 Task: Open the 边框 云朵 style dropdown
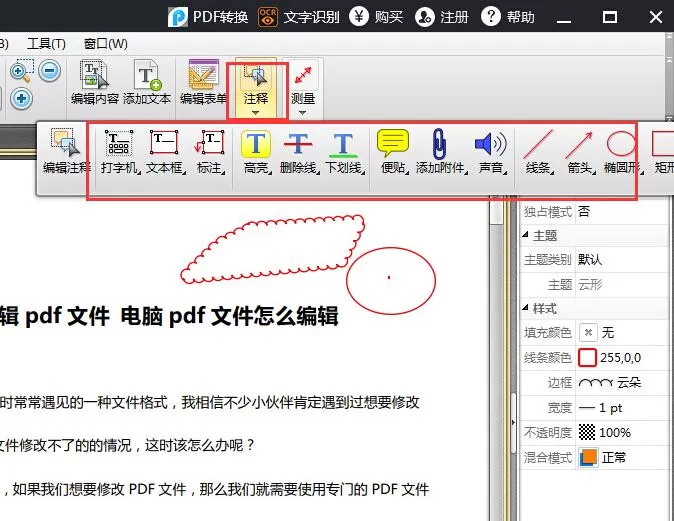coord(622,382)
